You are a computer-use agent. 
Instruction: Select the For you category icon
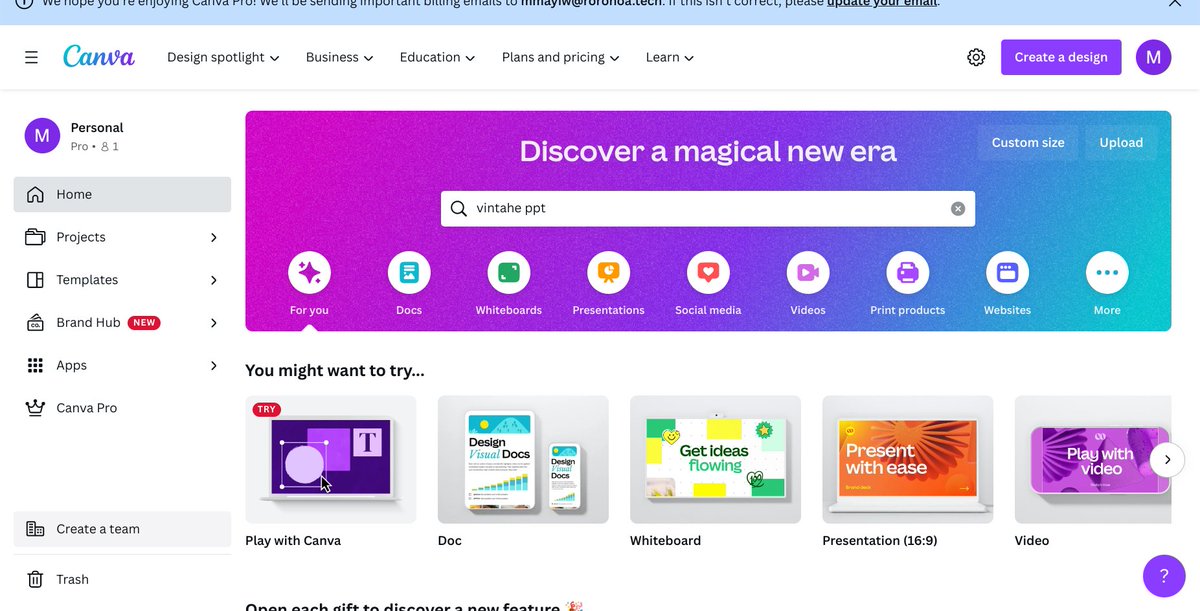click(309, 272)
